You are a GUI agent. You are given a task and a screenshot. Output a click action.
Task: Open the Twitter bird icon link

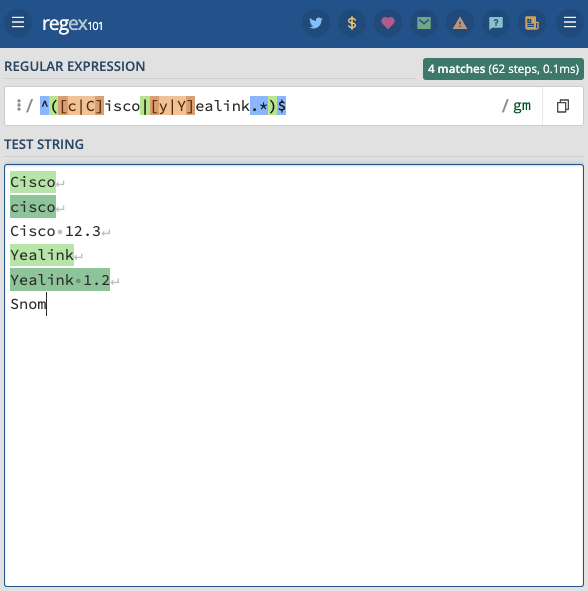click(x=316, y=23)
